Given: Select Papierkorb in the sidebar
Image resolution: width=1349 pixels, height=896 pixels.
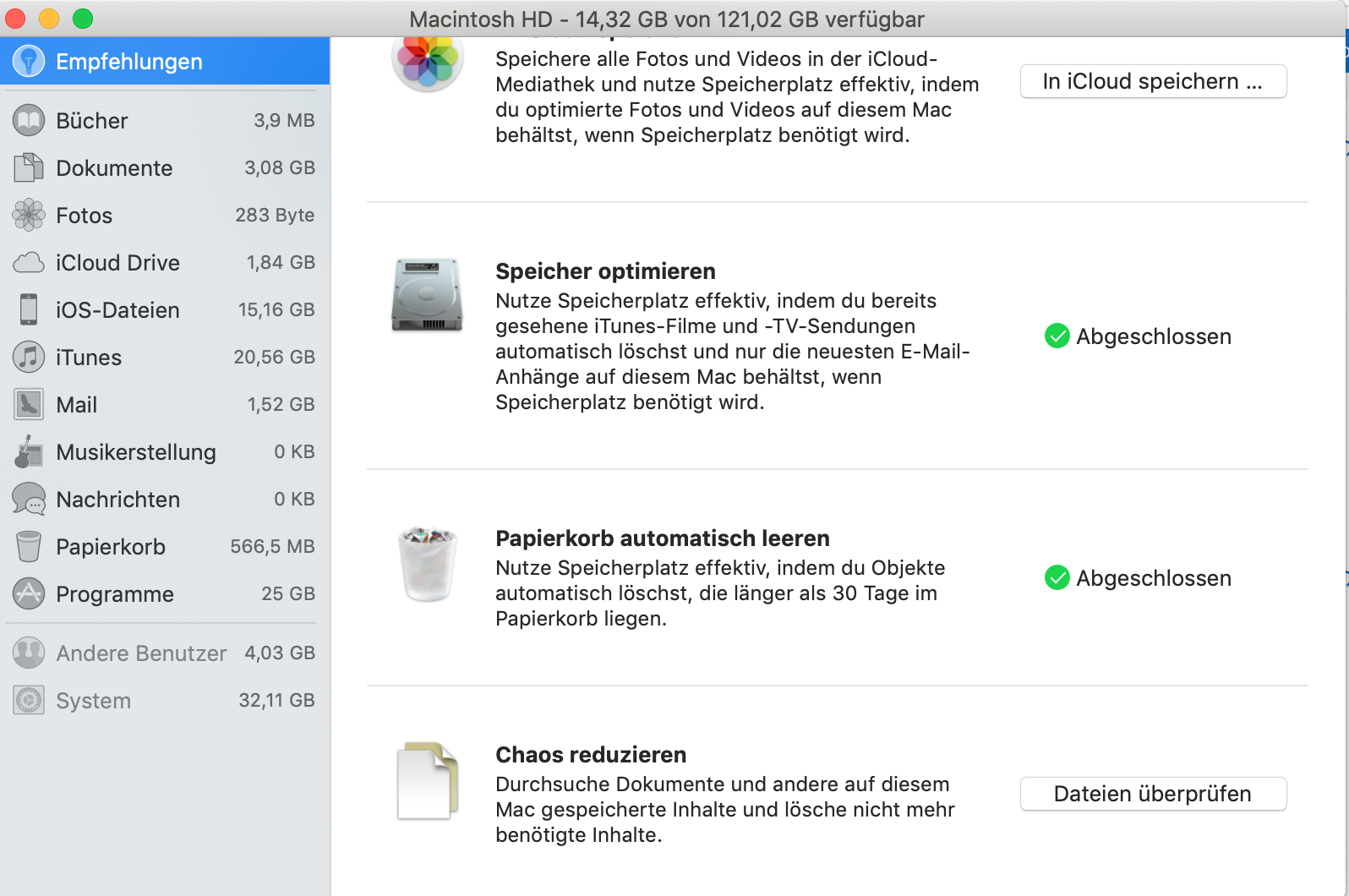Looking at the screenshot, I should pos(111,547).
